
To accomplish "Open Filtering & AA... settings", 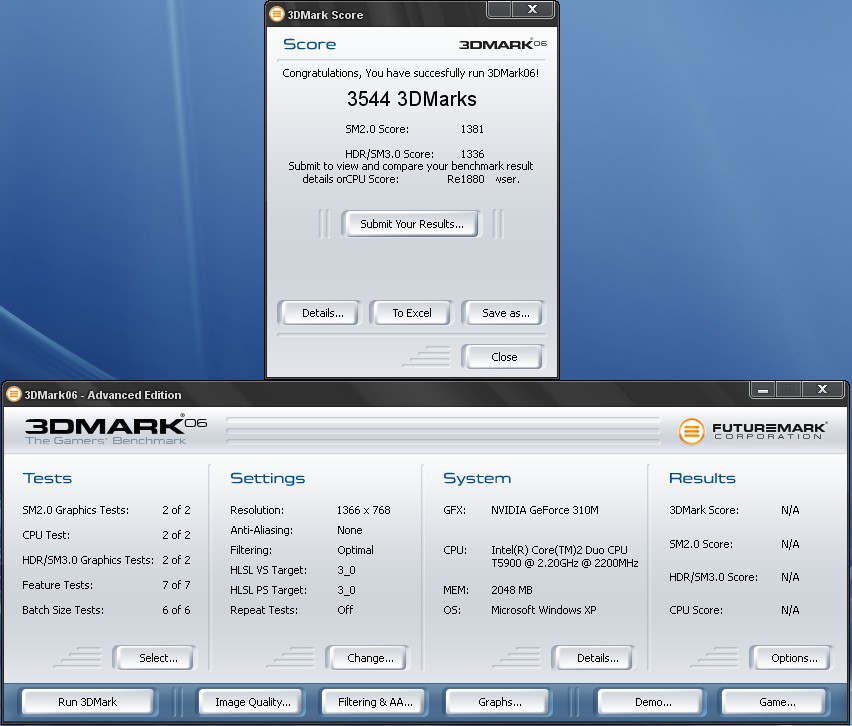I will (x=375, y=702).
